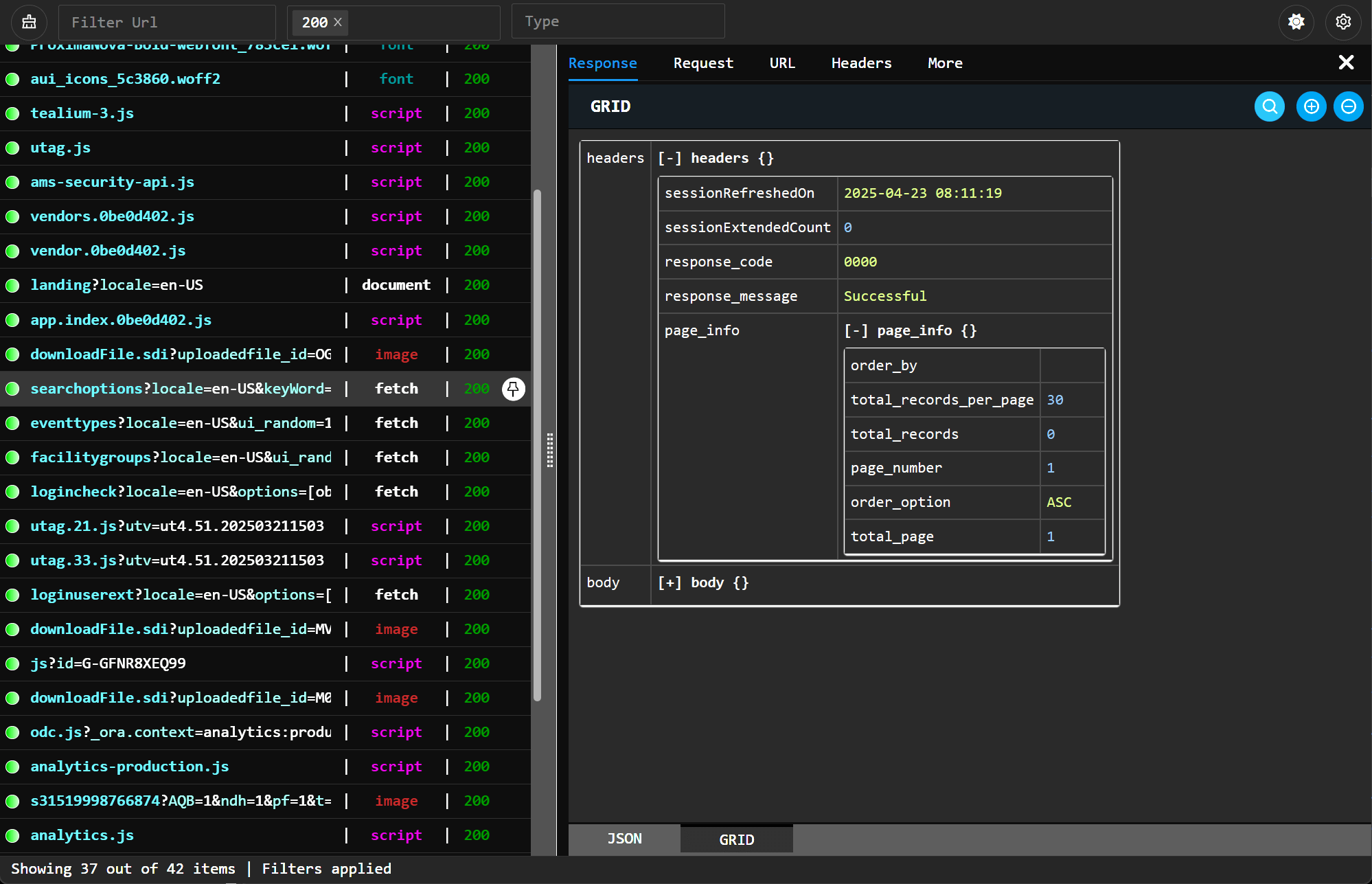Open the Request tab
Viewport: 1372px width, 884px height.
(703, 63)
